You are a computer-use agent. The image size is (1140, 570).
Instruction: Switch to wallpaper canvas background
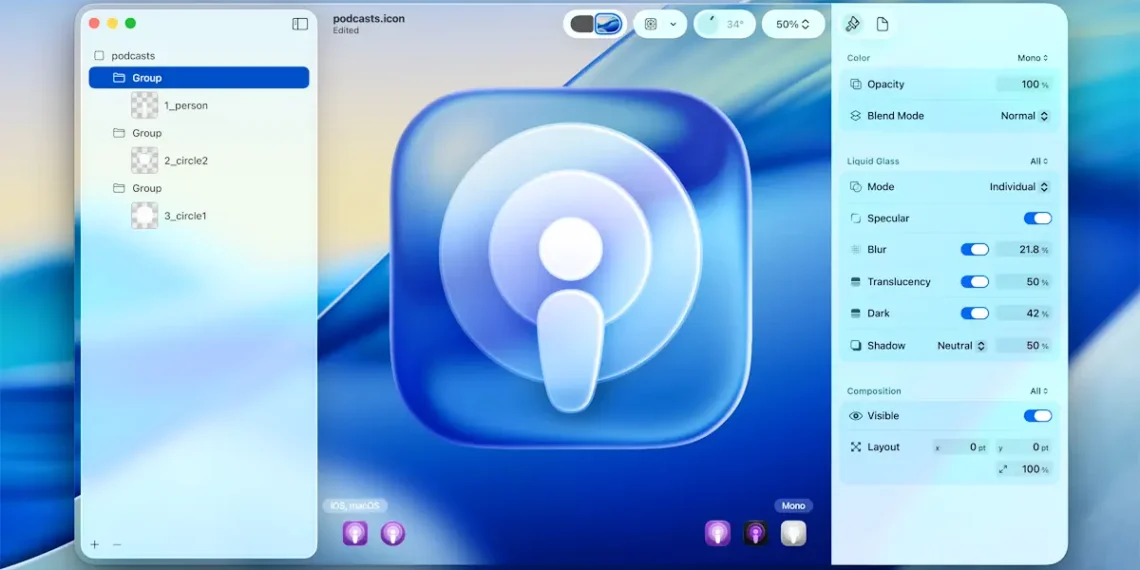tap(608, 24)
